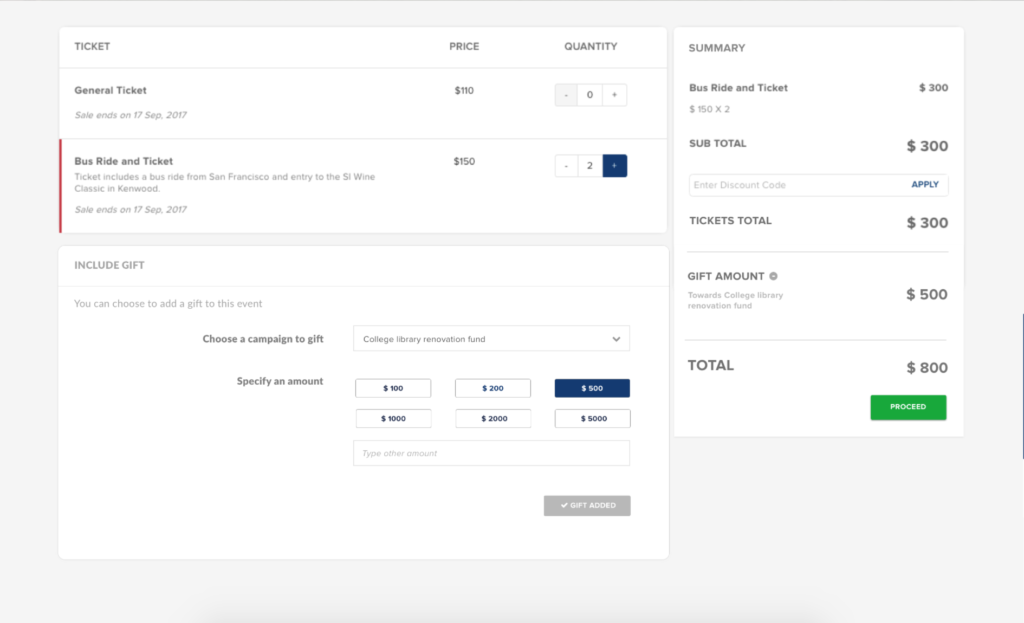Decrease Bus Ride and Ticket quantity
This screenshot has width=1024, height=623.
[x=566, y=166]
